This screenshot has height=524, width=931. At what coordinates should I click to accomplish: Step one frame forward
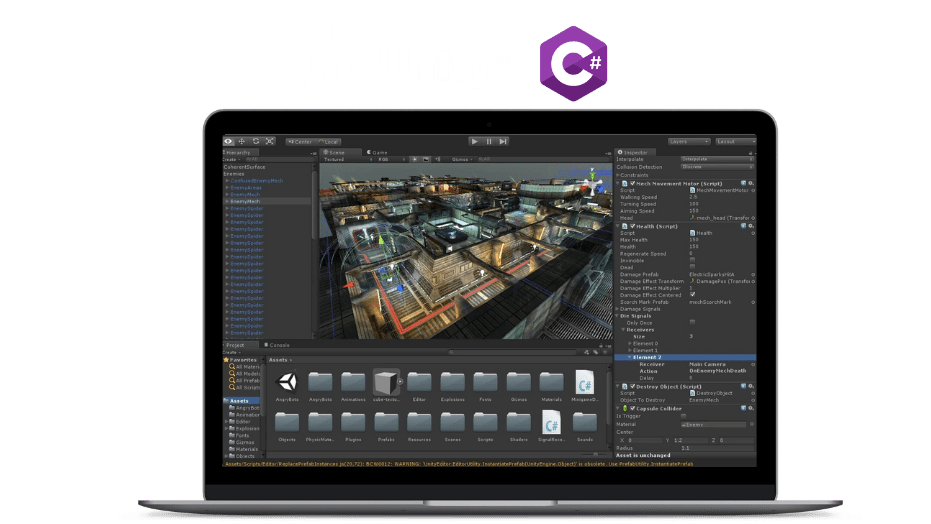tap(503, 141)
